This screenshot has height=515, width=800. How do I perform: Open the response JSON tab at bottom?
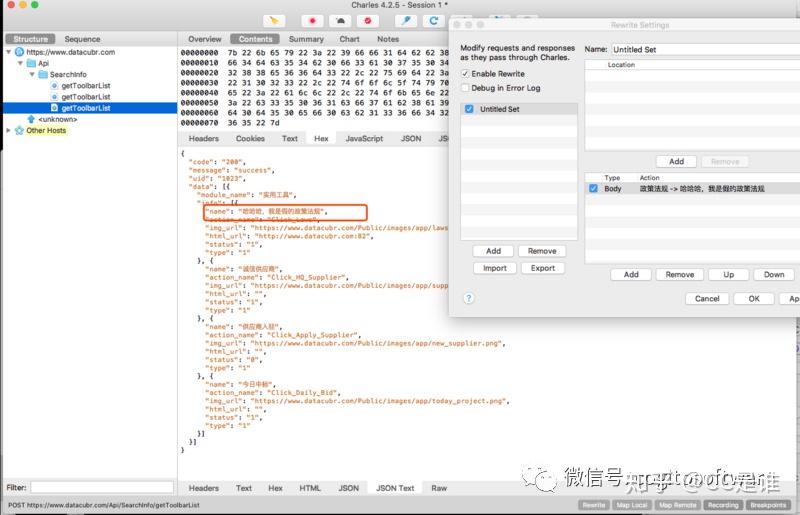click(348, 488)
